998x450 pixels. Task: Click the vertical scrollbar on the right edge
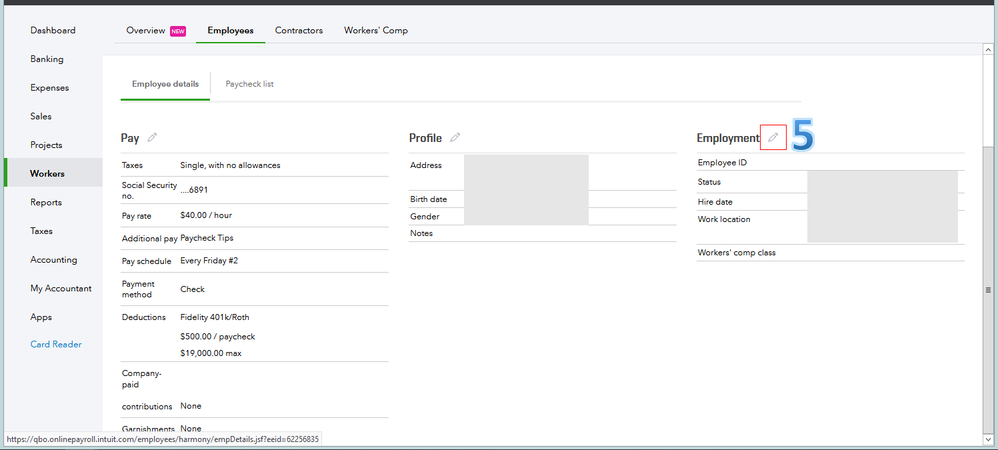click(989, 289)
